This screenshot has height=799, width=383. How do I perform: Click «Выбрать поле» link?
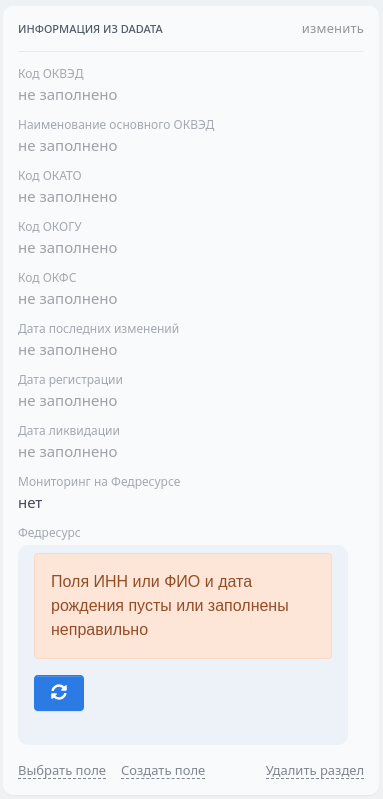point(62,771)
